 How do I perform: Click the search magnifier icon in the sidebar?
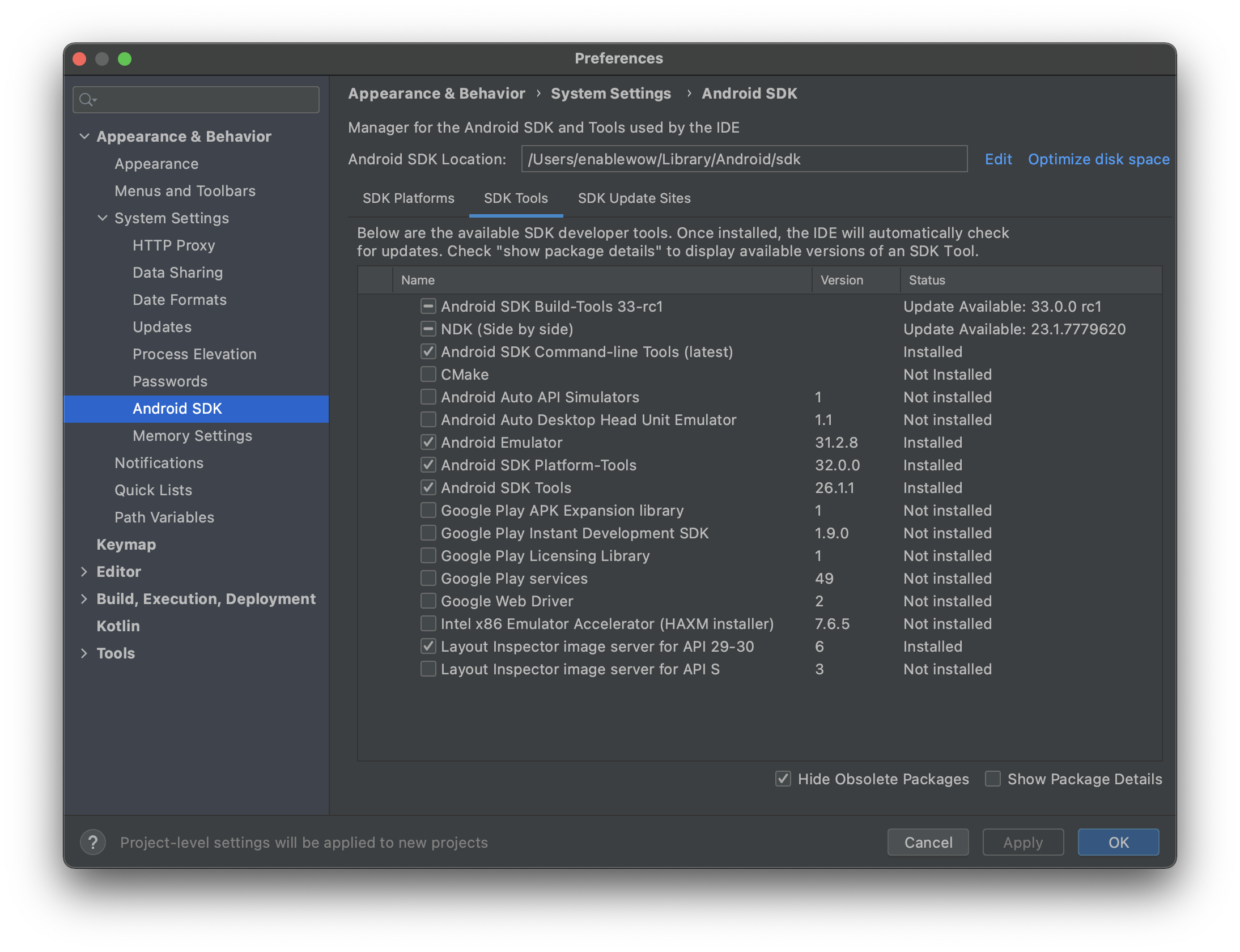[x=86, y=100]
